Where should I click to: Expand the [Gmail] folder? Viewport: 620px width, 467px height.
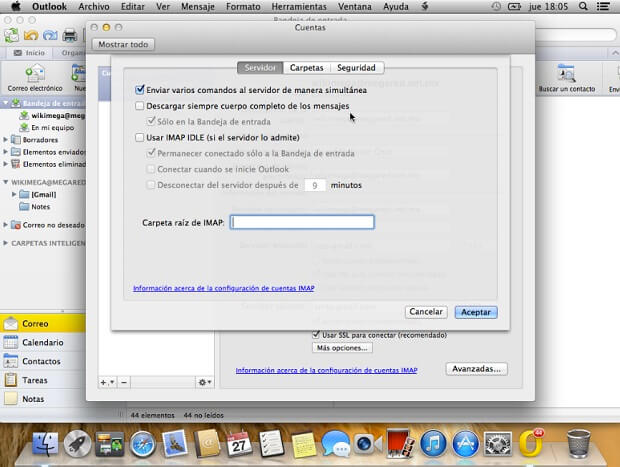(14, 194)
